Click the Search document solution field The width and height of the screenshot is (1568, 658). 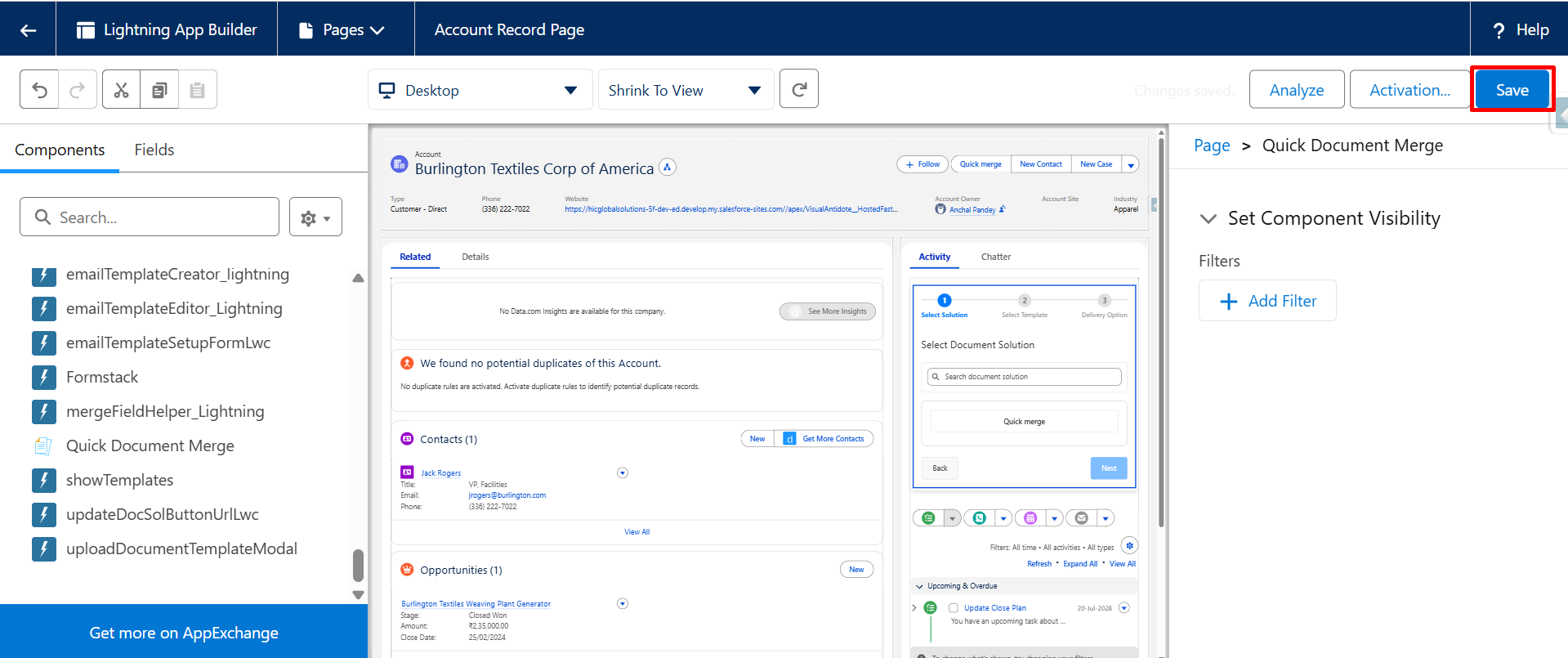[1025, 377]
